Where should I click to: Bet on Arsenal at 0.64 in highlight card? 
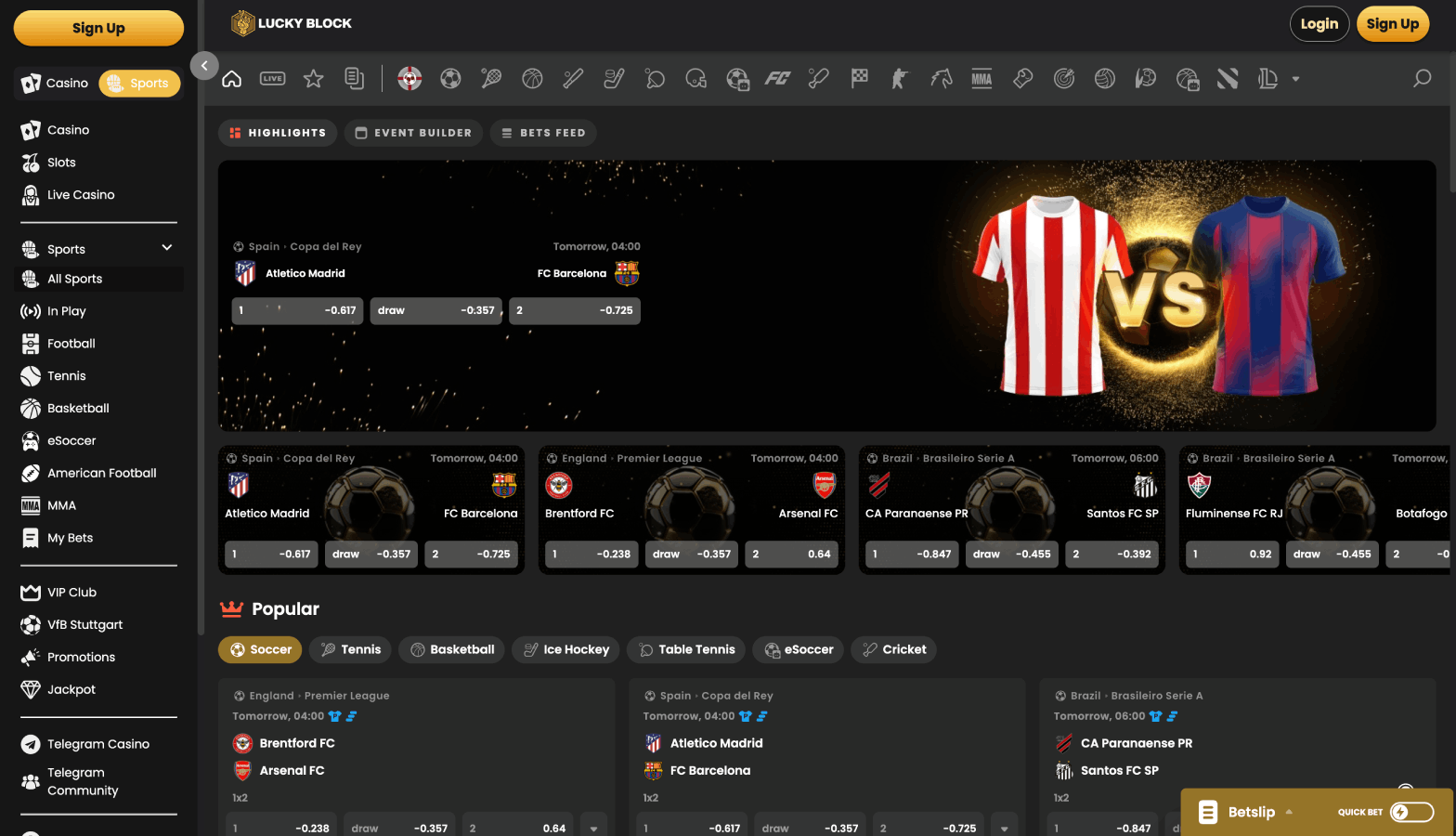point(789,554)
